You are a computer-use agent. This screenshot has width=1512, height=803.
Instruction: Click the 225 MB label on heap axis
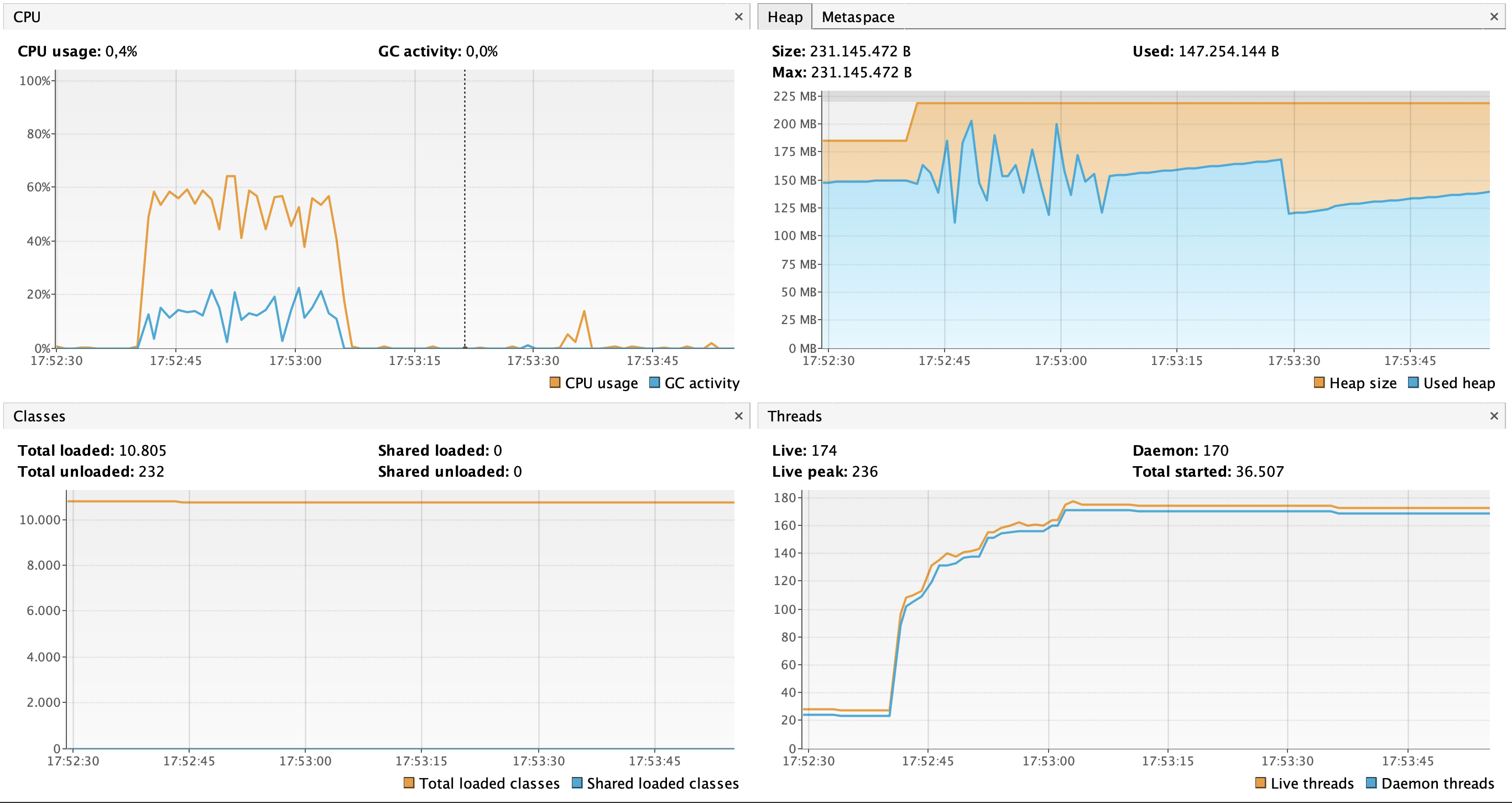(x=795, y=96)
